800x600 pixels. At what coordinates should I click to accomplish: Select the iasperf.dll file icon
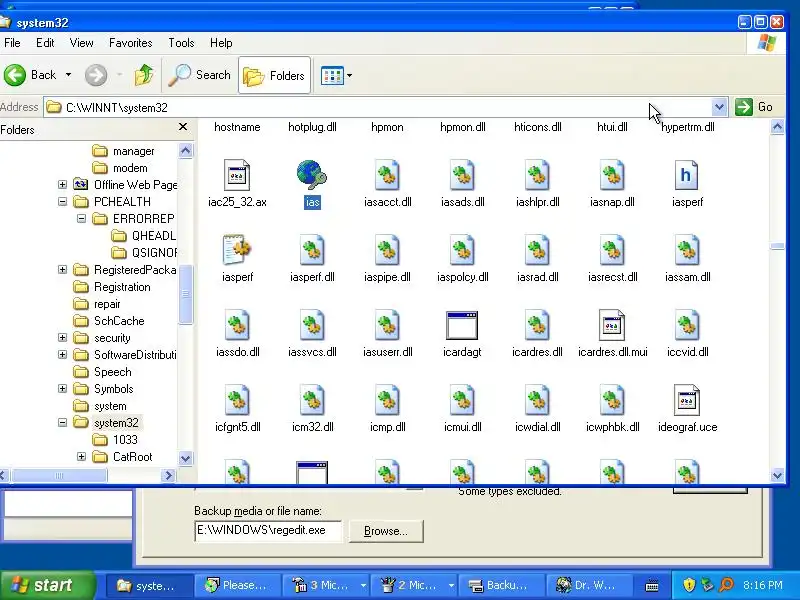312,249
